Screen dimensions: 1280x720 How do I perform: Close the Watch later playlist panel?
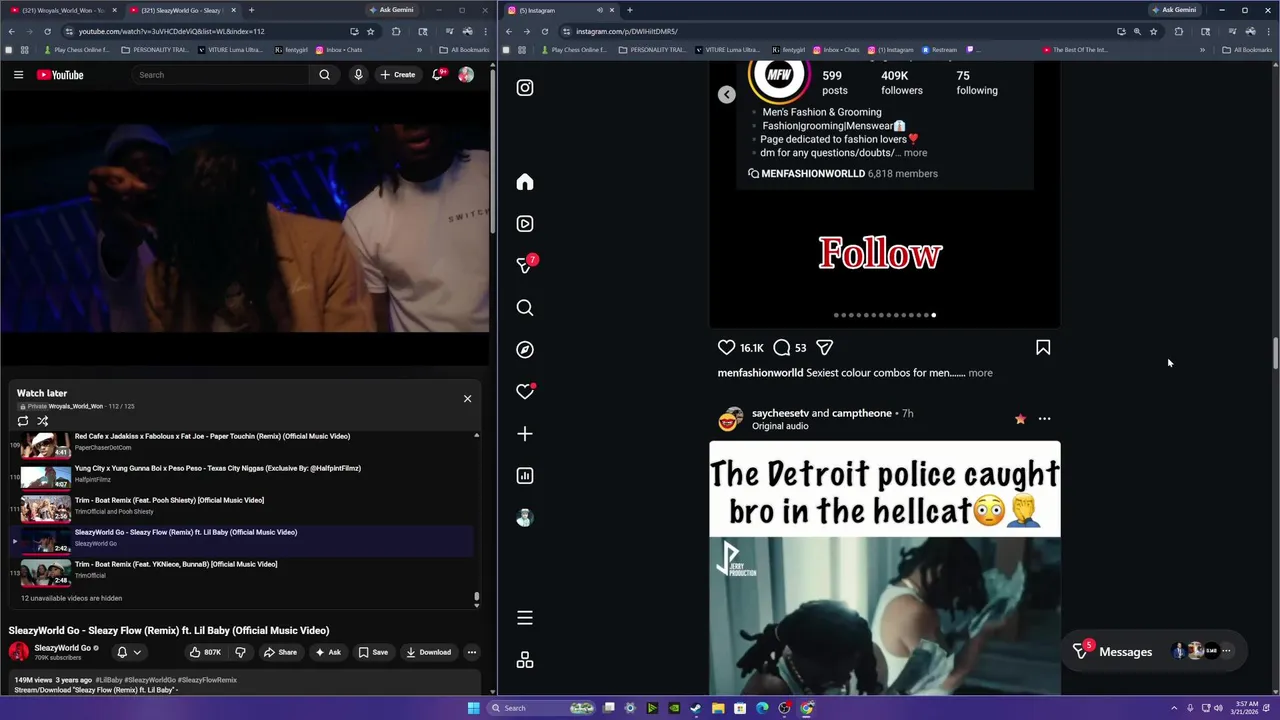coord(467,399)
